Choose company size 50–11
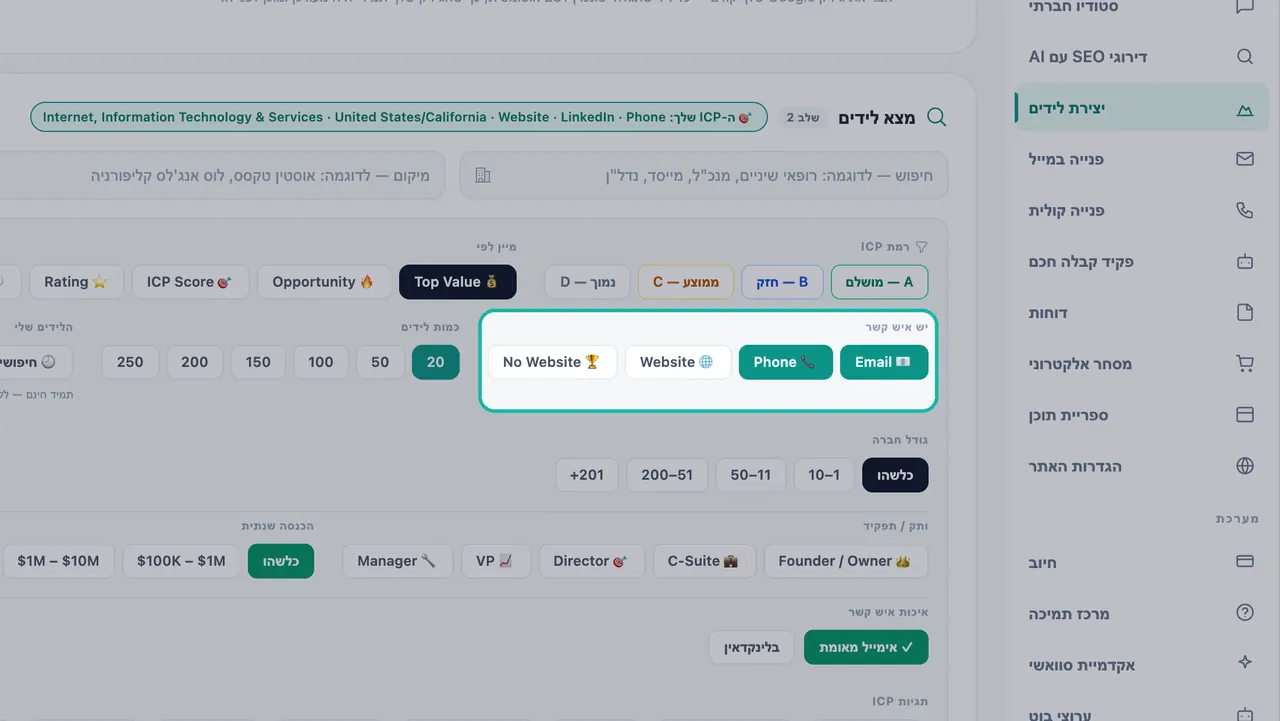 (x=751, y=475)
